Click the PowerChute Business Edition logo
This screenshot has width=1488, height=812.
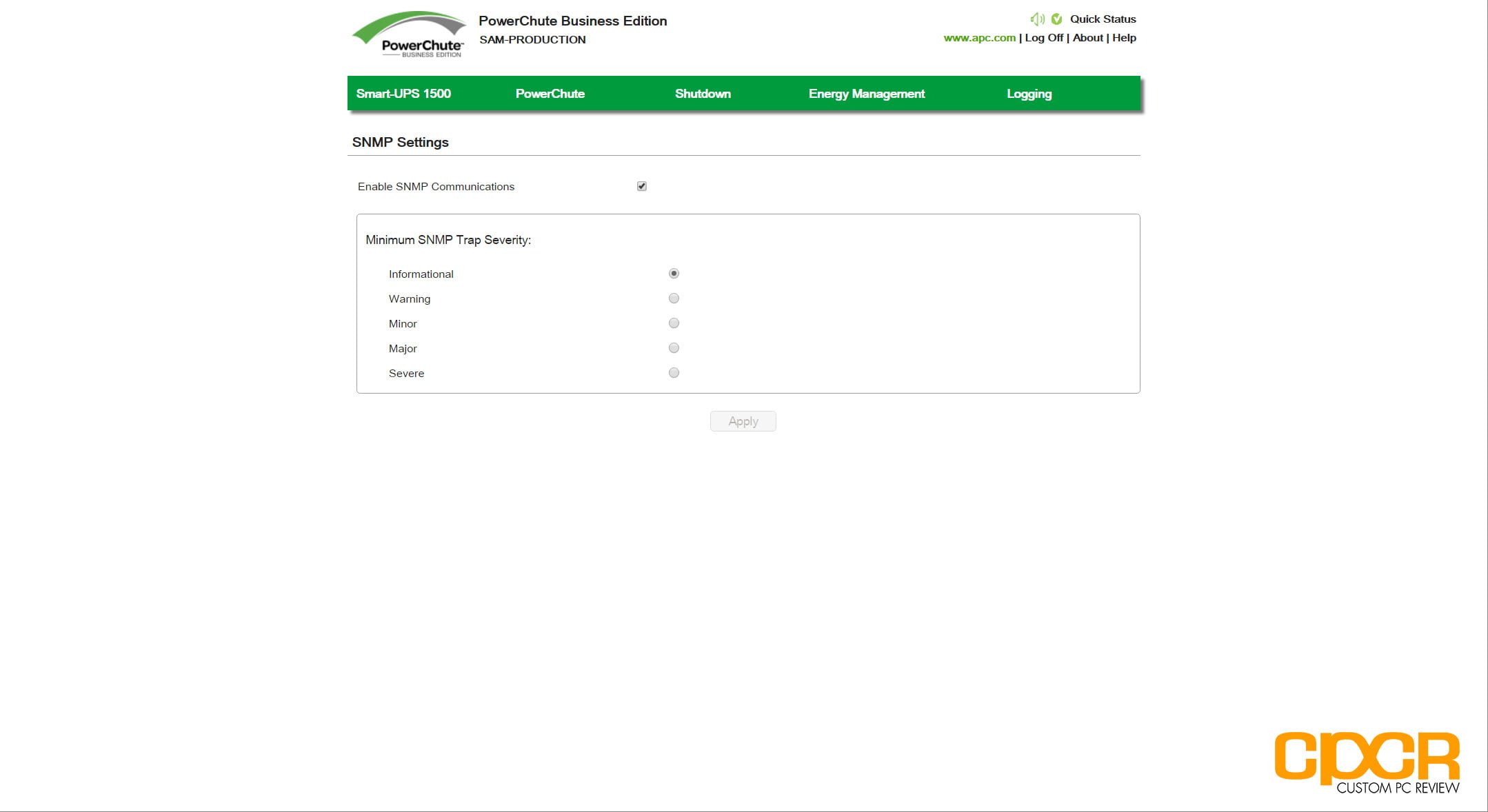click(x=410, y=34)
